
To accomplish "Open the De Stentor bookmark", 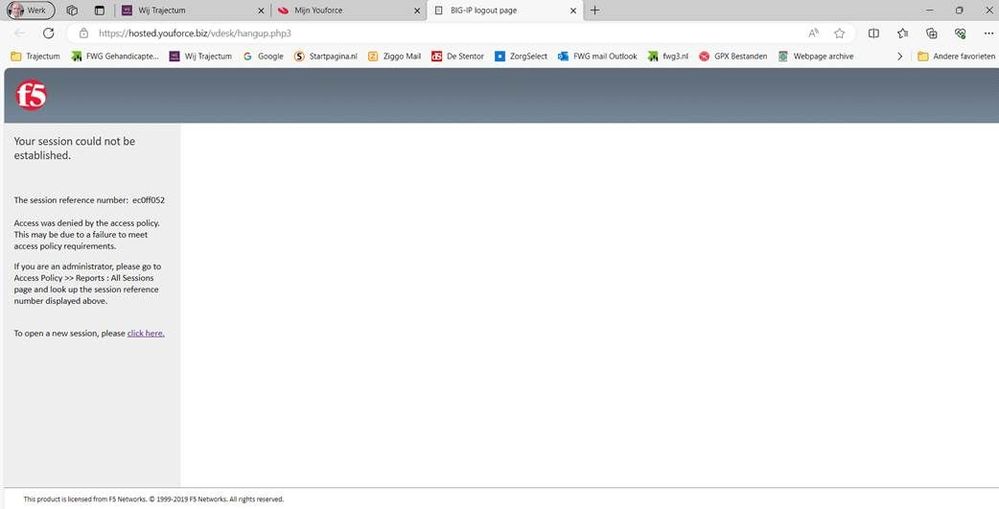I will (457, 56).
